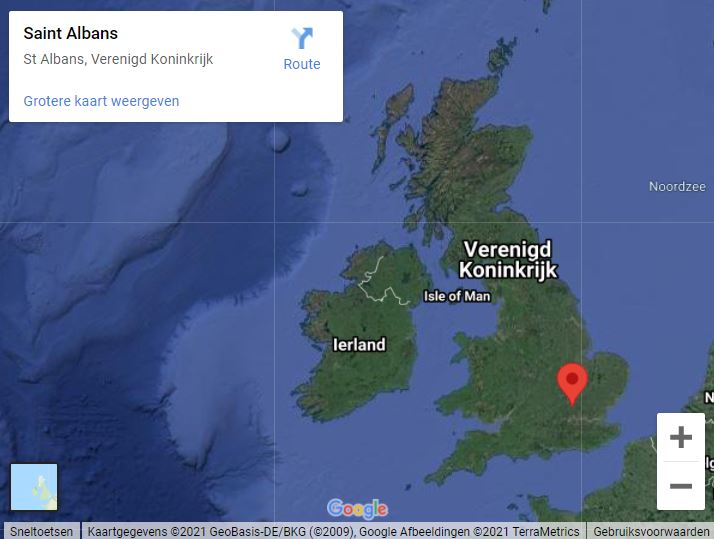The image size is (714, 539).
Task: Switch map type via layer thumbnail
Action: pos(34,487)
